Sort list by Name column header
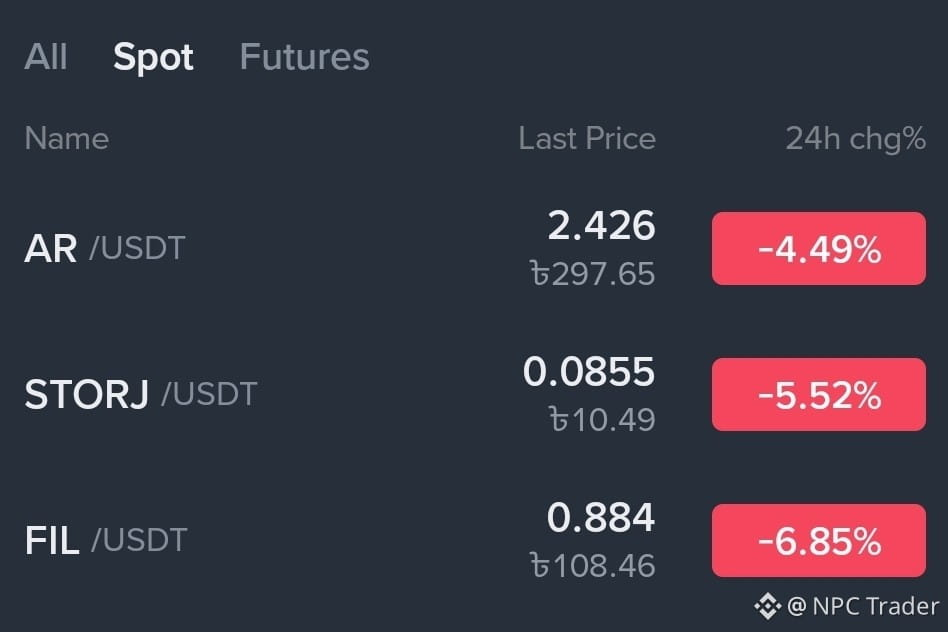 pos(67,138)
